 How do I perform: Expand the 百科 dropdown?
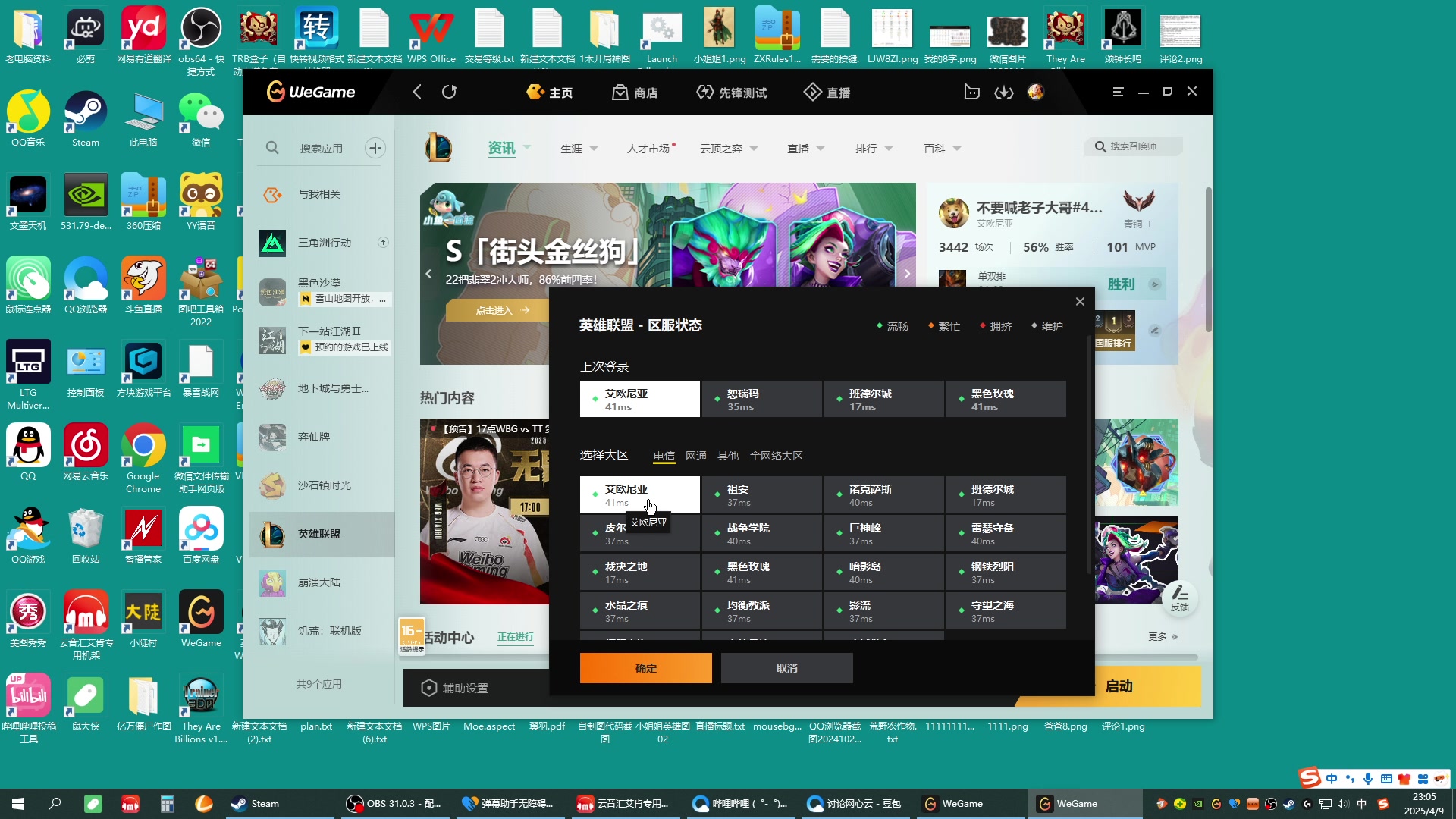(957, 149)
